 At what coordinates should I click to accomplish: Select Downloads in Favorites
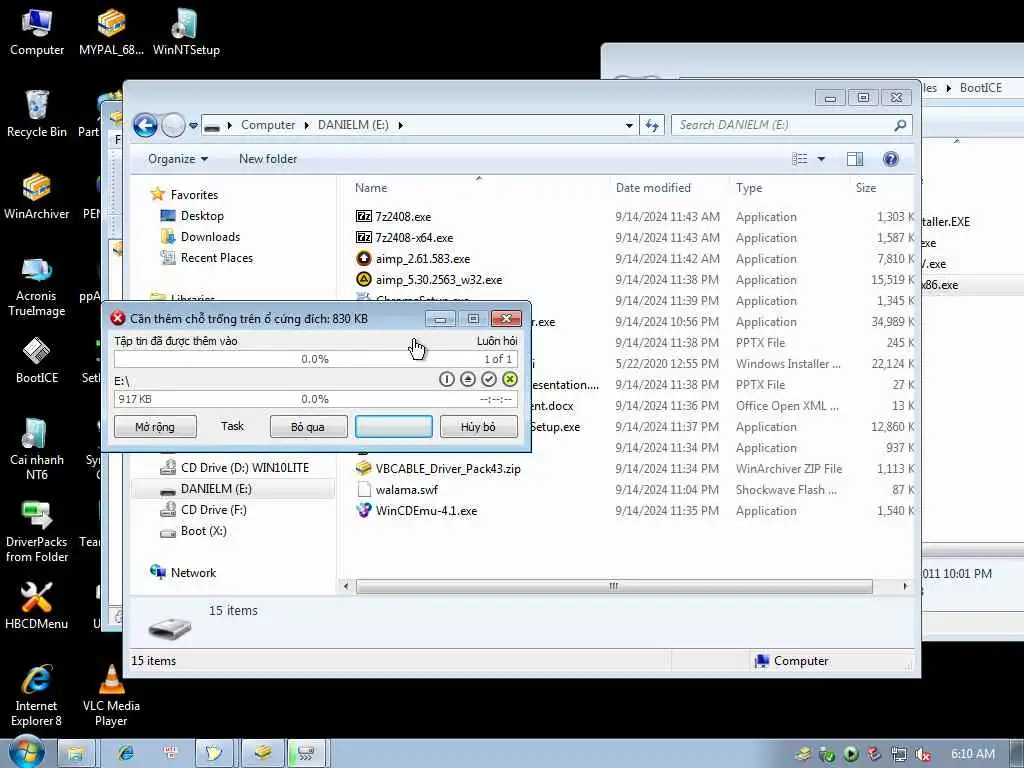click(210, 236)
